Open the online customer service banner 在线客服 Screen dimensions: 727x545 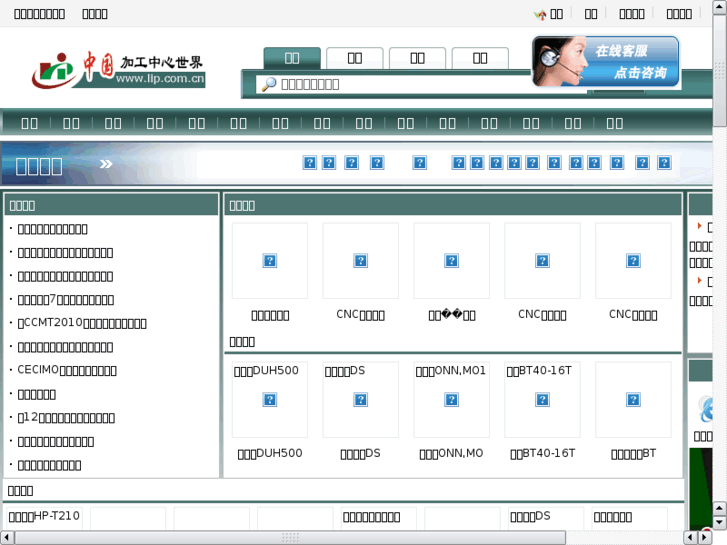(606, 62)
